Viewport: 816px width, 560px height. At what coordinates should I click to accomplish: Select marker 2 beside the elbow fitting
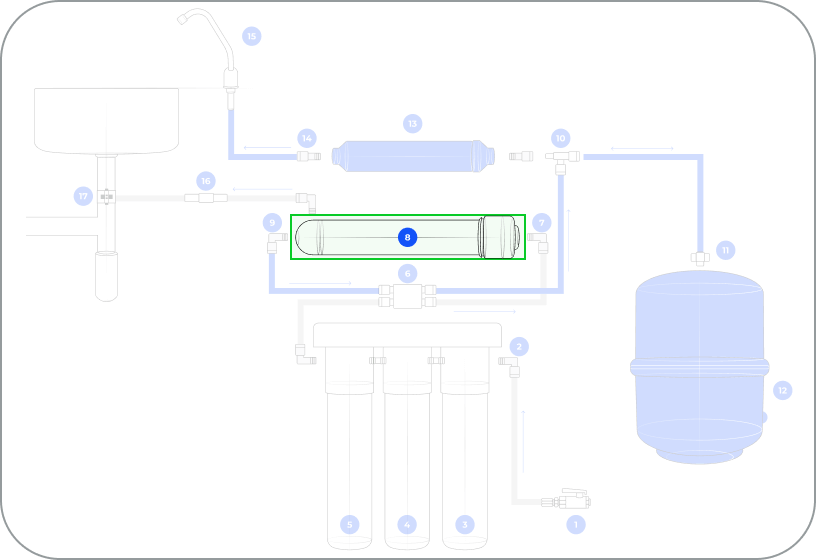click(x=519, y=347)
